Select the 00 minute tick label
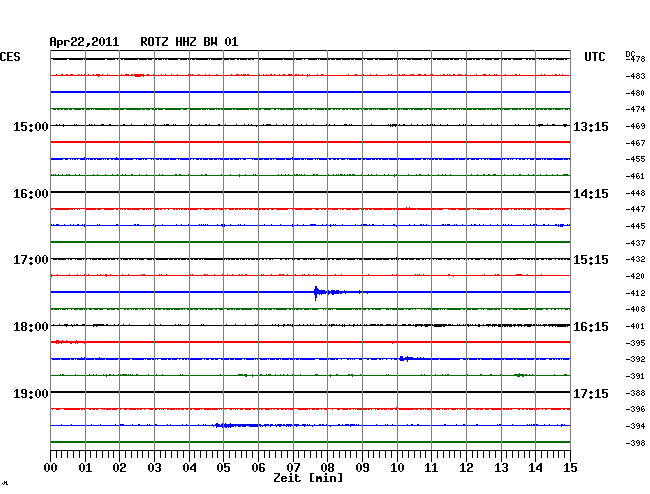The height and width of the screenshot is (494, 650). click(51, 468)
